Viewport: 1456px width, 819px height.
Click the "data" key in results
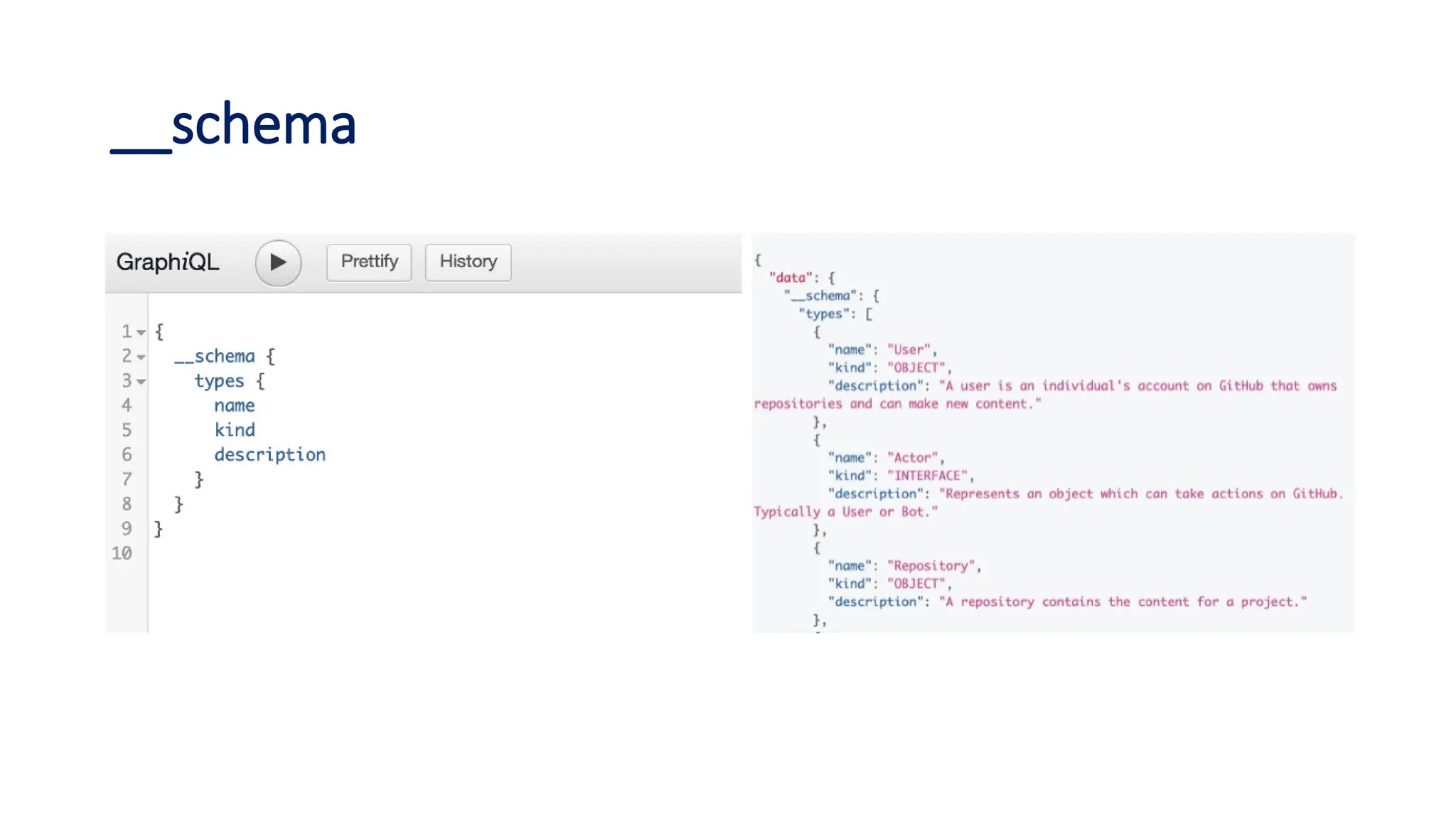point(791,278)
